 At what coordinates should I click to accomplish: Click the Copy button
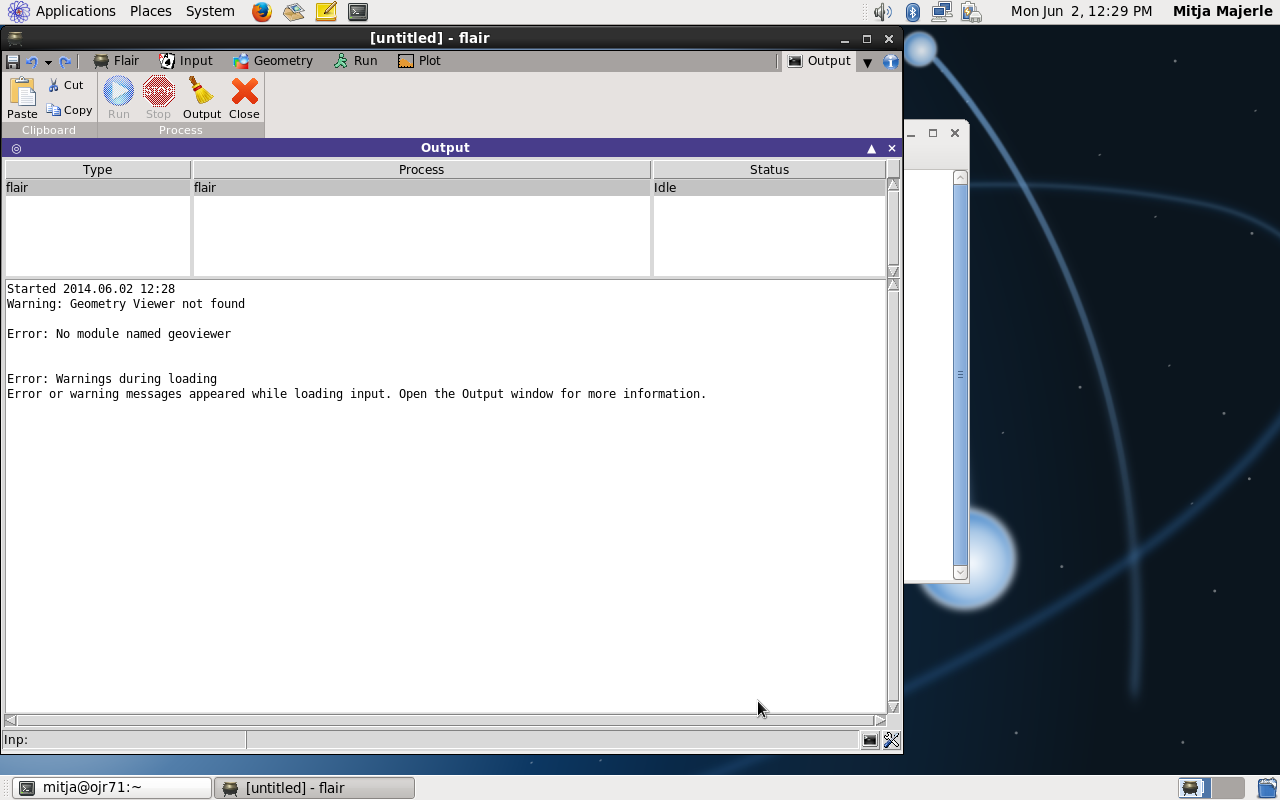tap(69, 110)
